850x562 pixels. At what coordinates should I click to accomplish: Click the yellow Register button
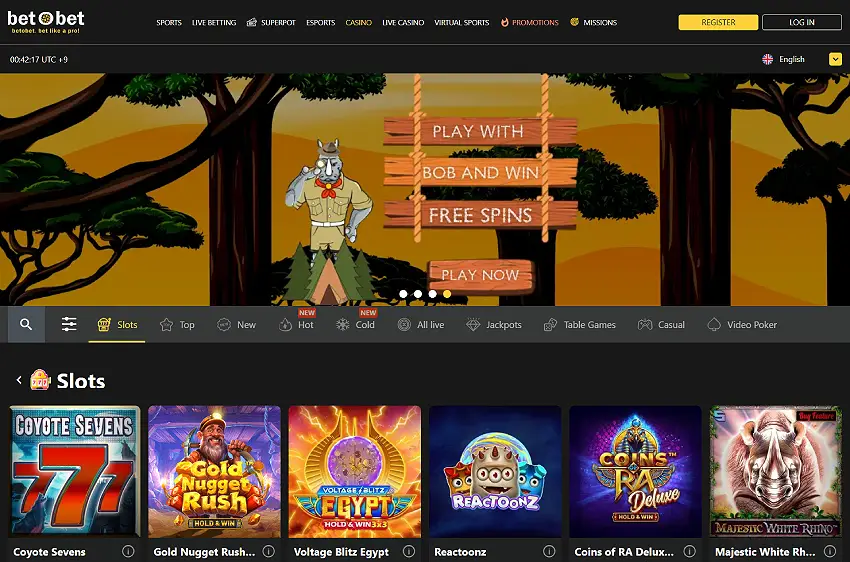click(x=718, y=22)
